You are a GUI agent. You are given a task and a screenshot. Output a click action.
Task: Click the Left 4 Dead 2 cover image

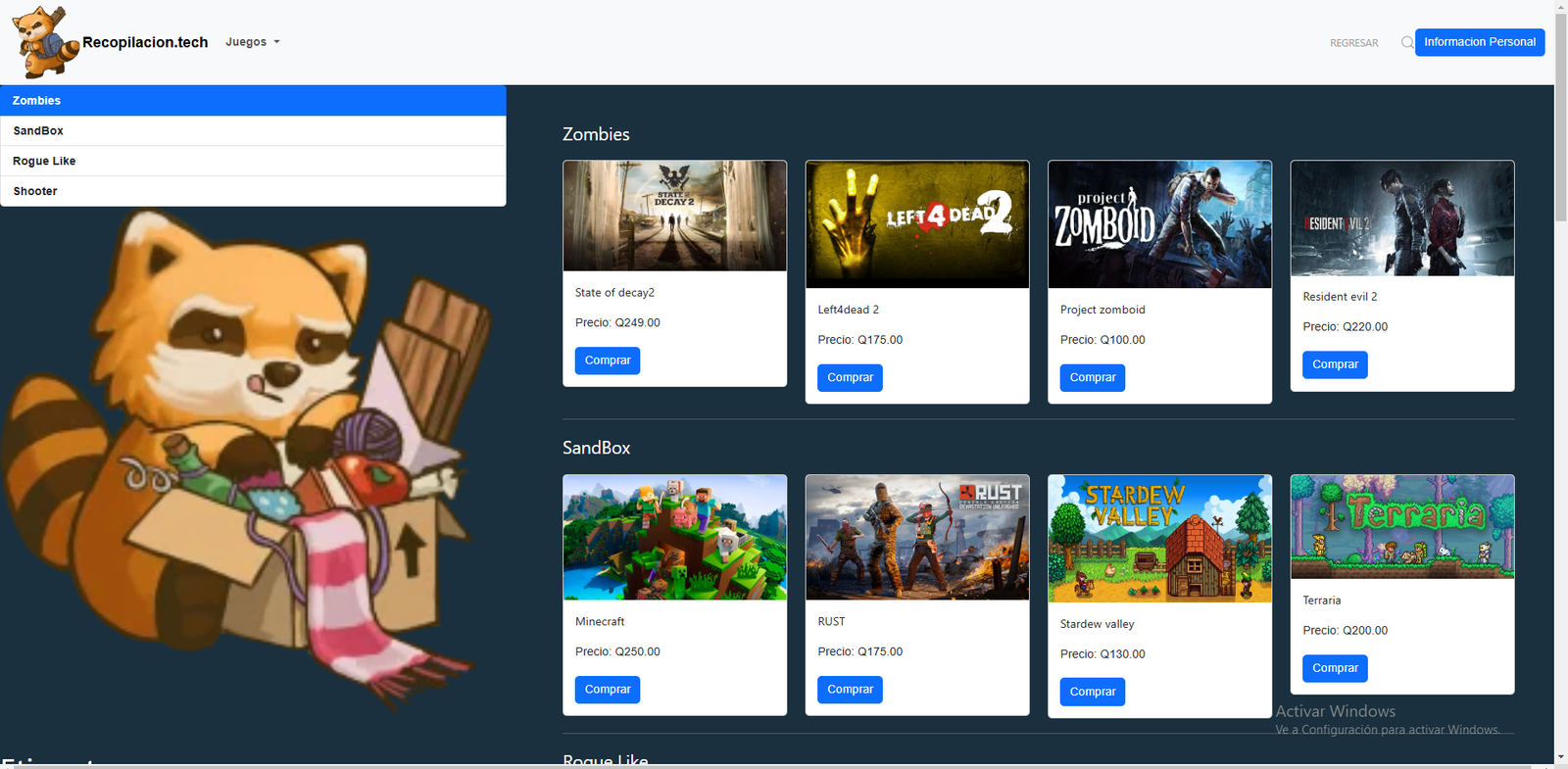pos(917,224)
